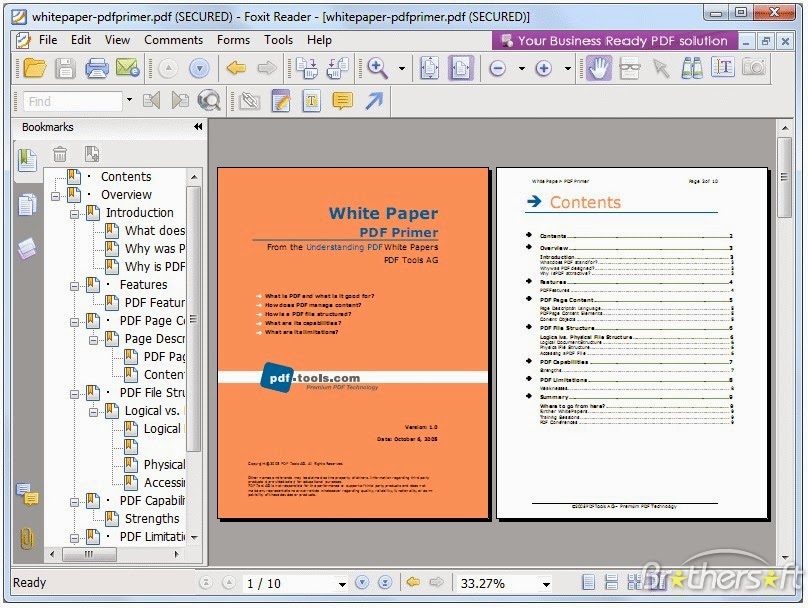808x608 pixels.
Task: Open the page number dropdown
Action: (x=342, y=584)
